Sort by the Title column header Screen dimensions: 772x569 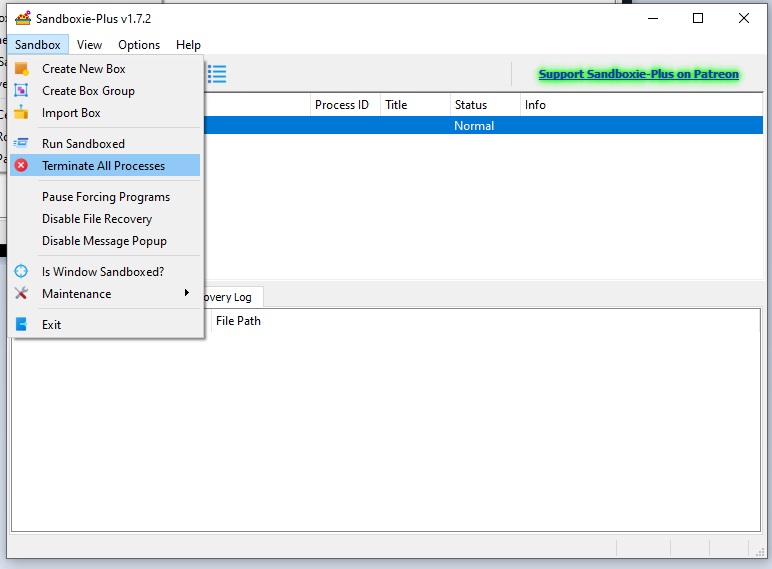(x=415, y=105)
